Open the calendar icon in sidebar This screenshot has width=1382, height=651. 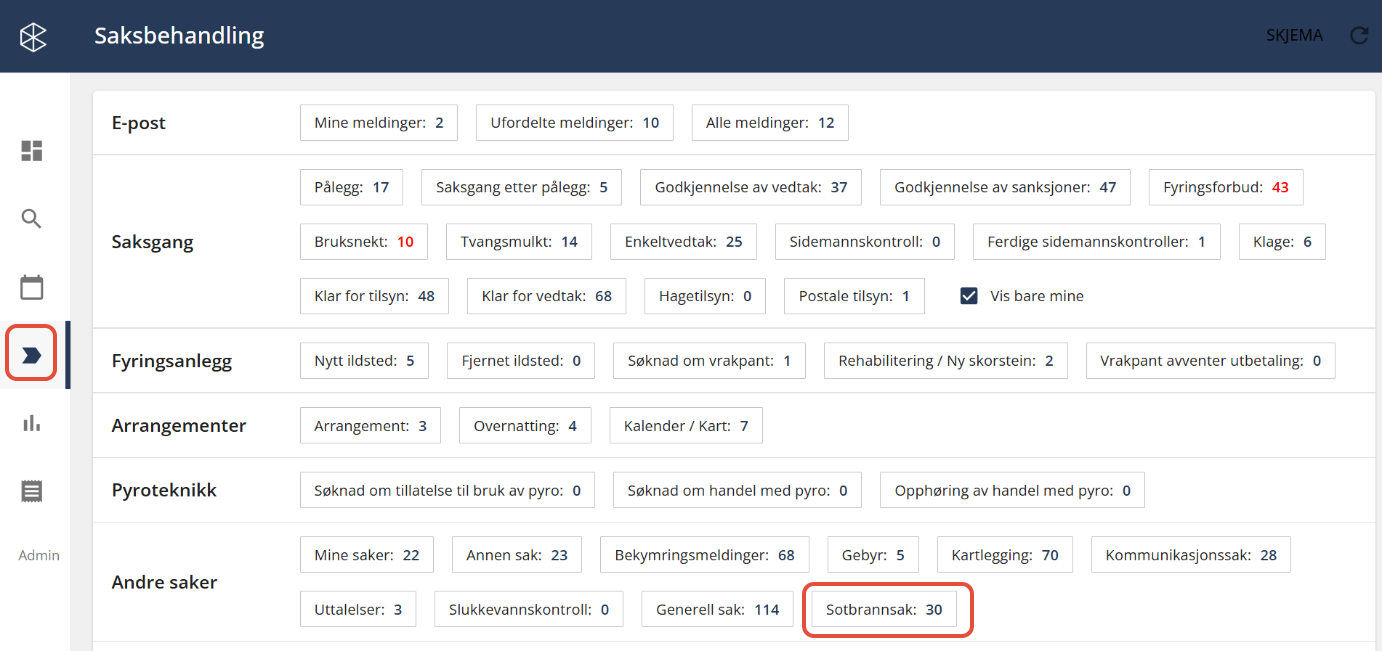32,287
